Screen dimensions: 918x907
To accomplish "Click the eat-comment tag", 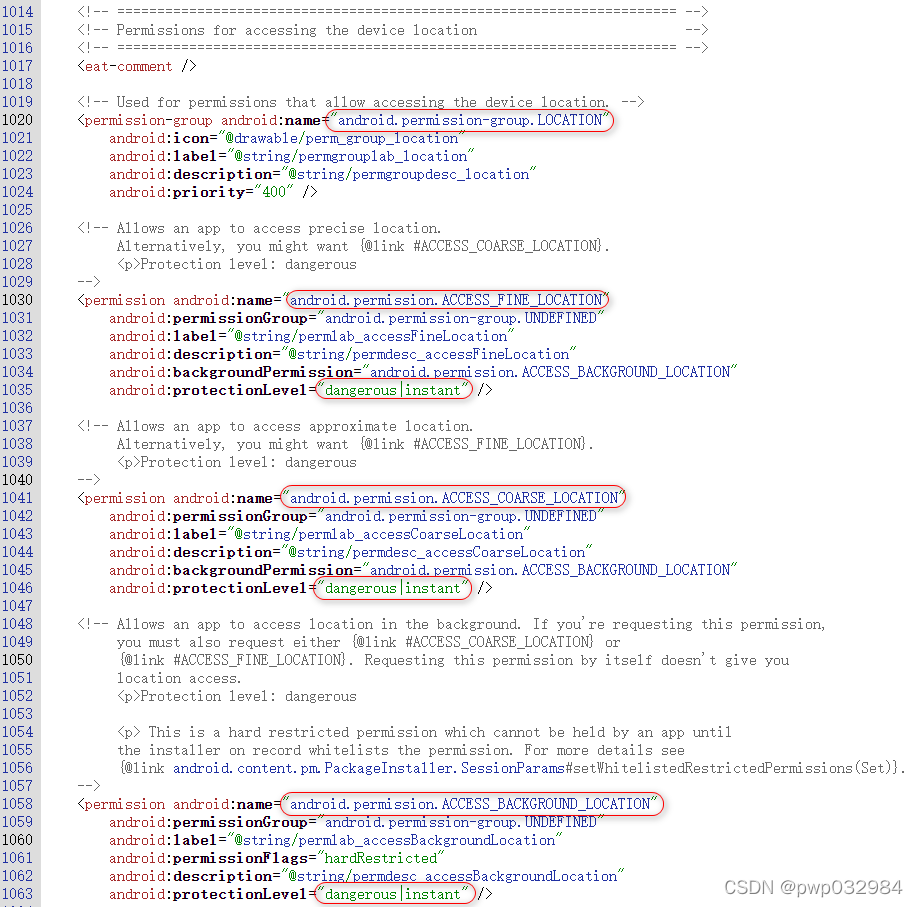I will [x=136, y=66].
